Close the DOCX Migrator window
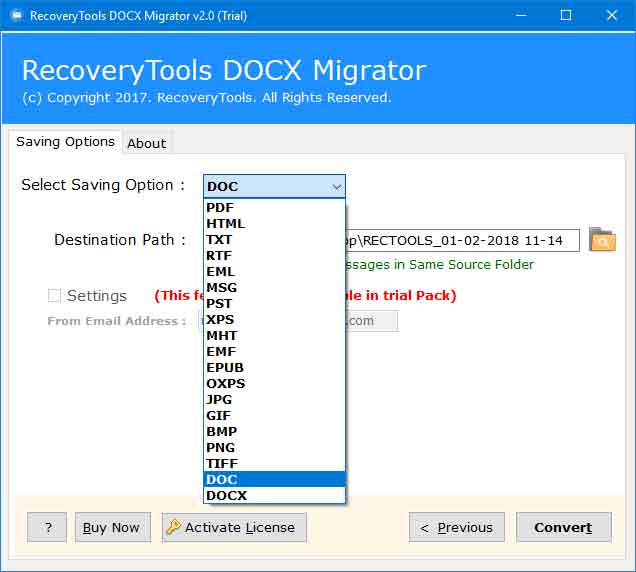The width and height of the screenshot is (636, 572). tap(611, 15)
